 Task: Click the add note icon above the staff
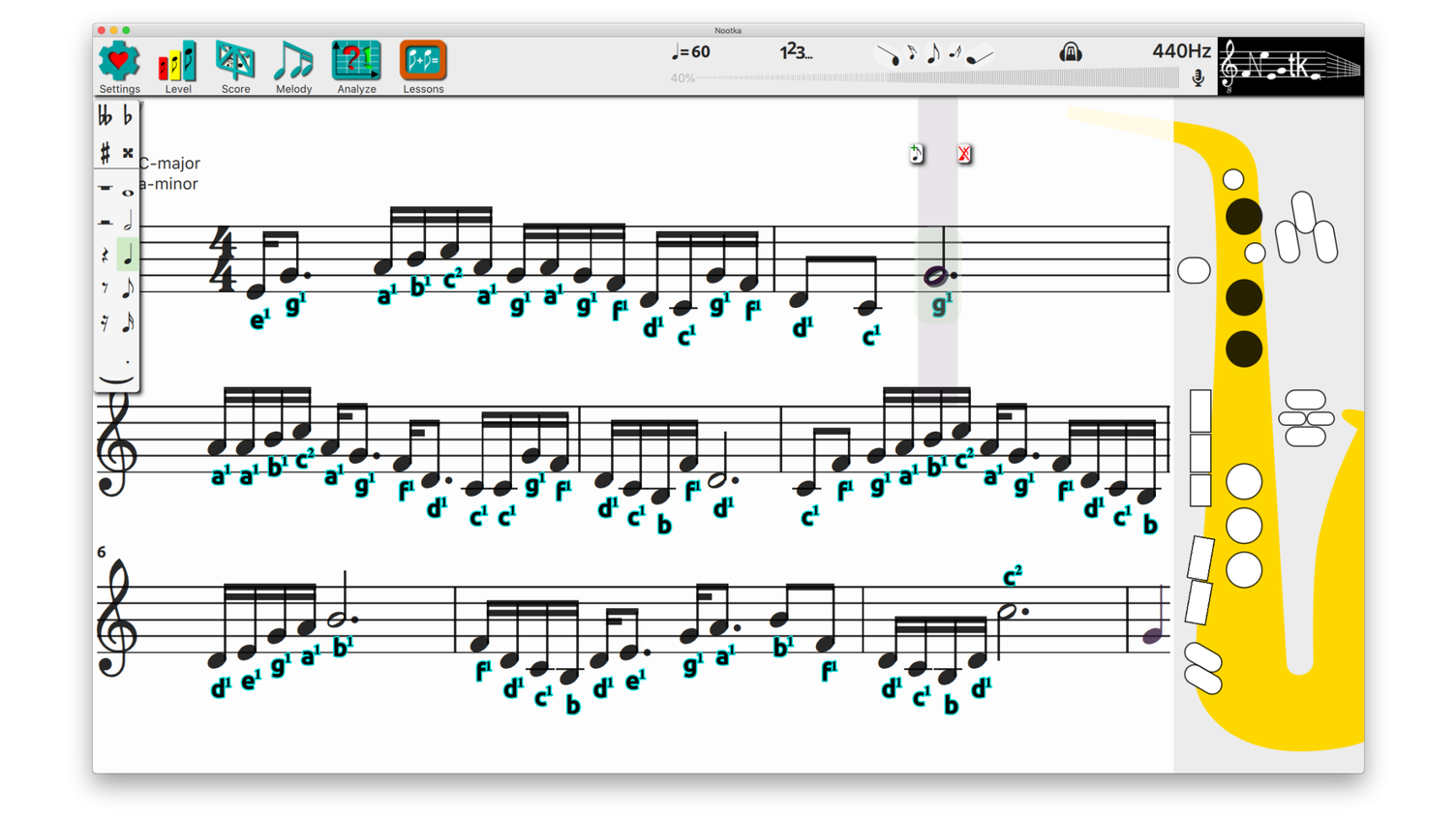(x=916, y=153)
